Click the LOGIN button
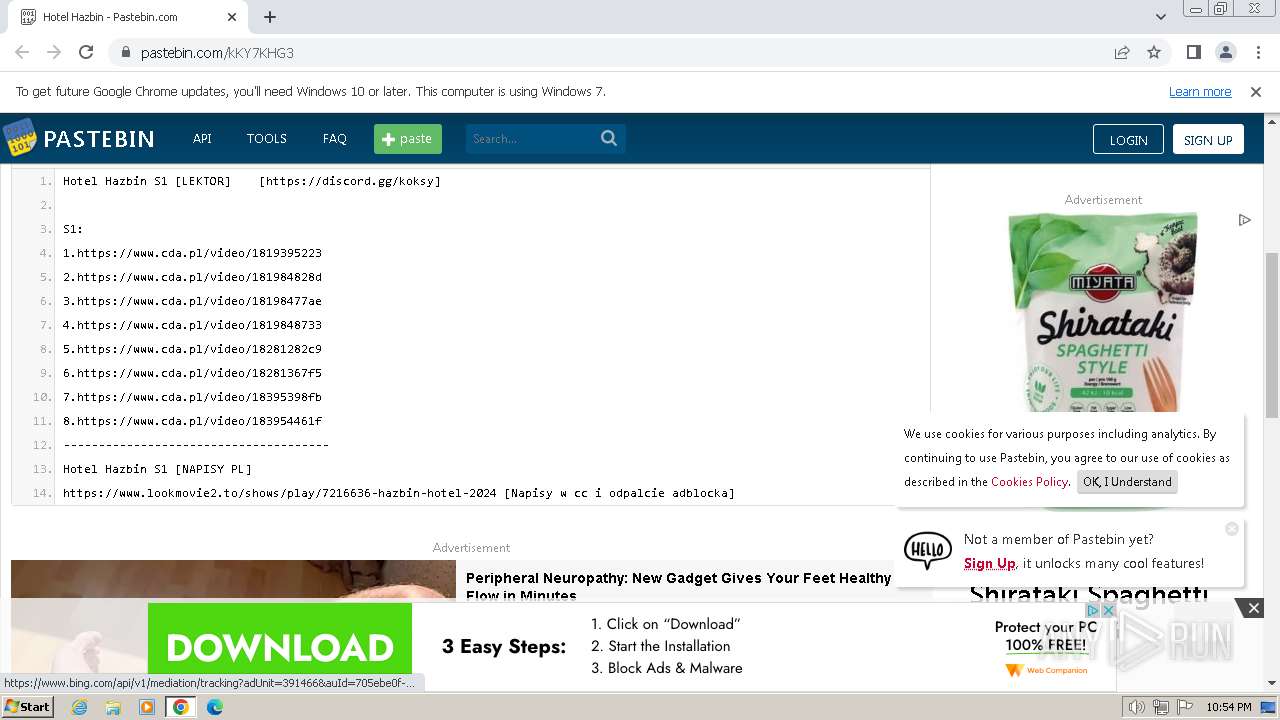This screenshot has width=1280, height=720. point(1128,140)
